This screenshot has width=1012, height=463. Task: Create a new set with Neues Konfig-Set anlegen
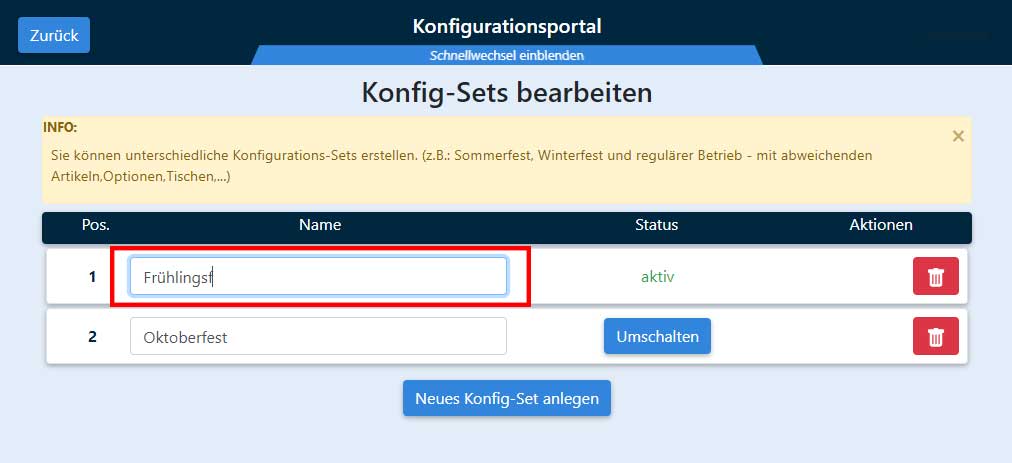(x=507, y=398)
